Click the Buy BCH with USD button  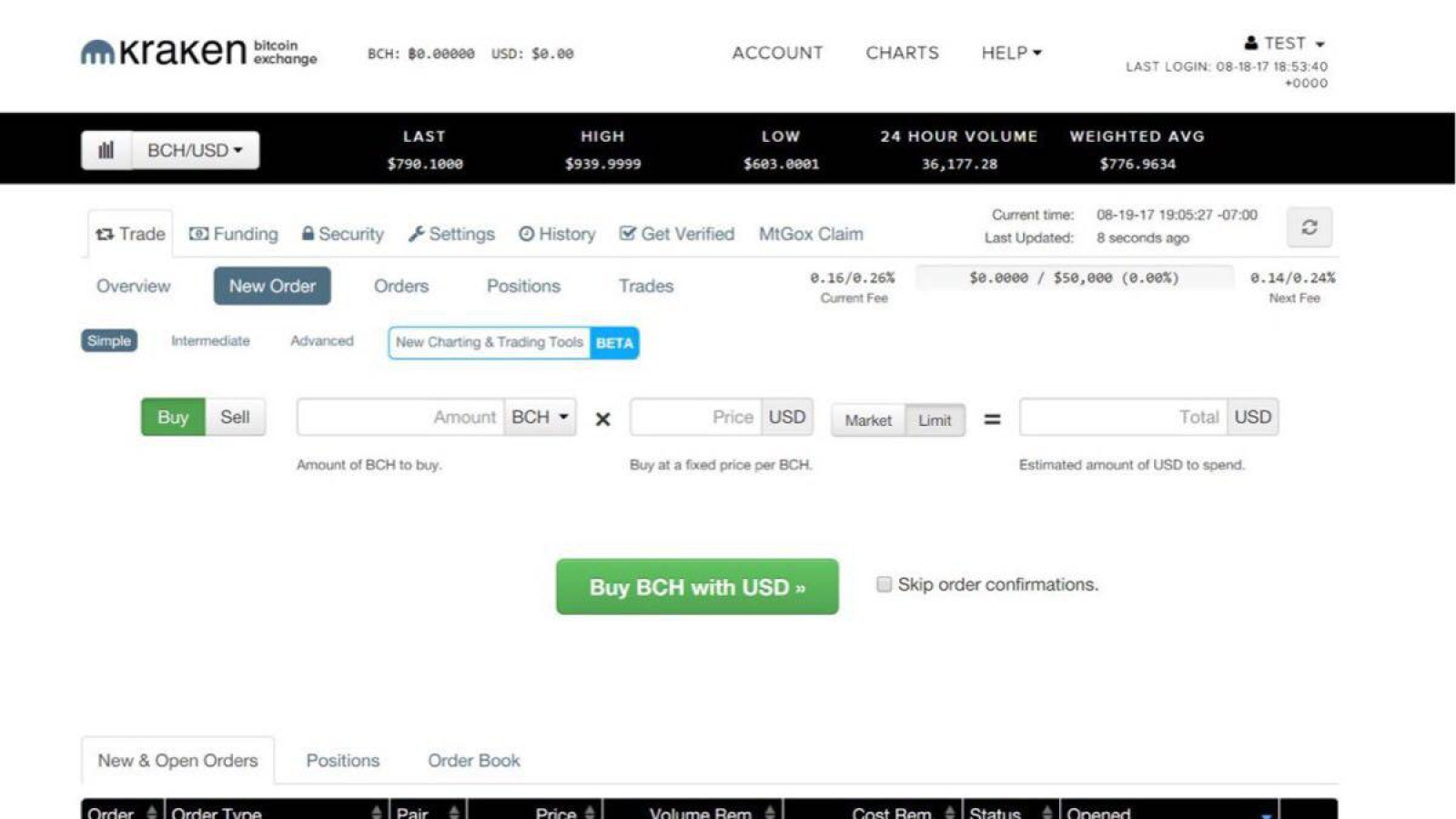(x=697, y=587)
